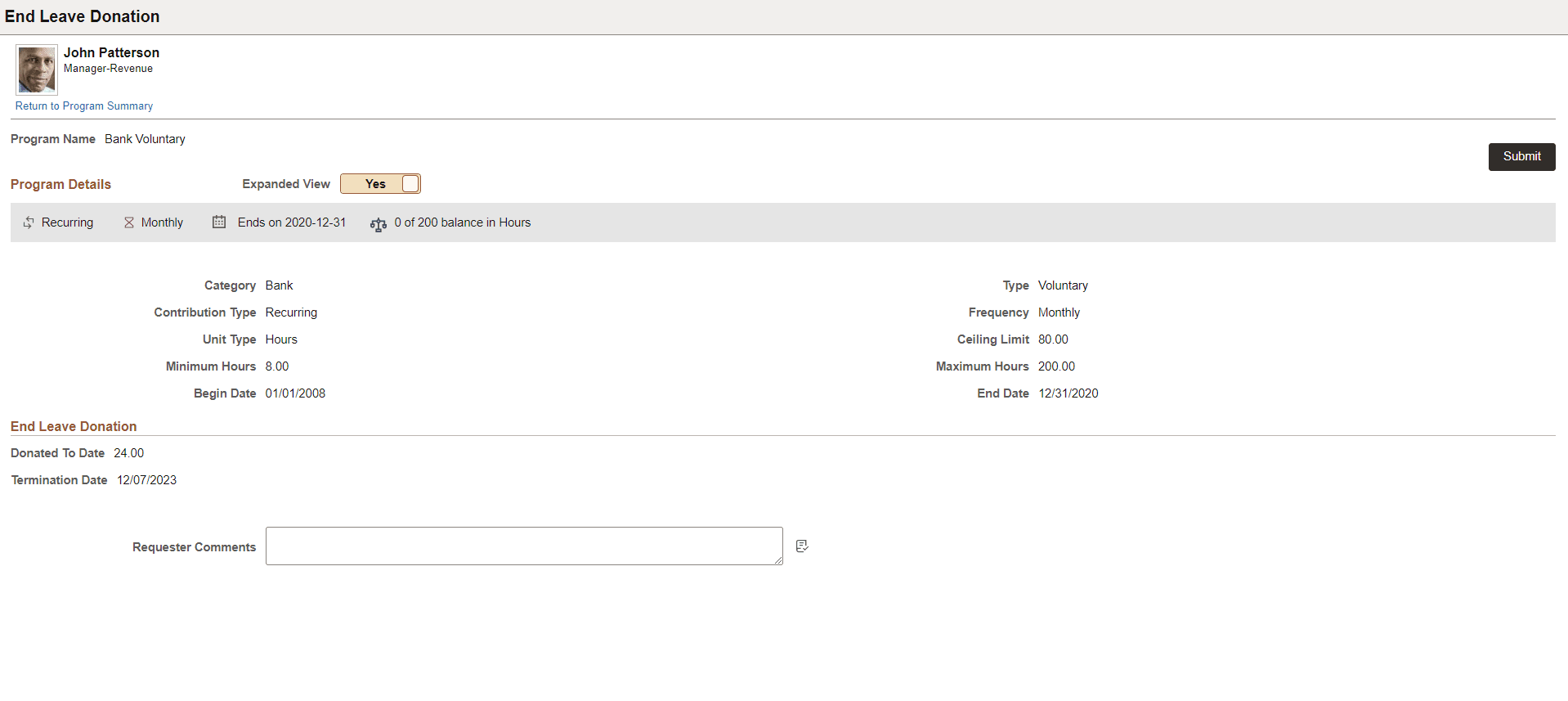Click the calendar icon beside Ends on
This screenshot has height=701, width=1568.
tap(219, 222)
